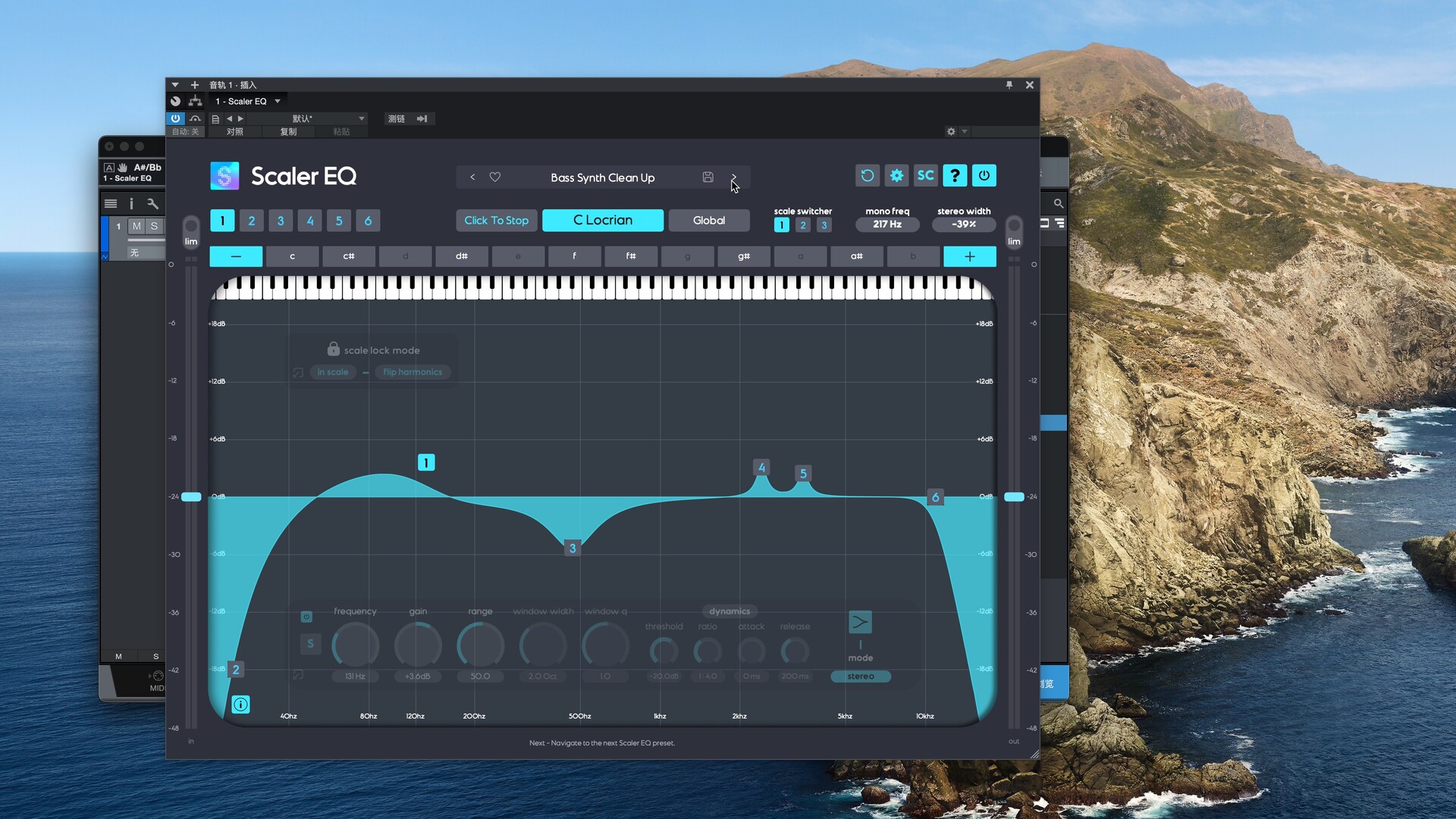Viewport: 1456px width, 819px height.
Task: Click the 复制 copy button
Action: coord(288,132)
